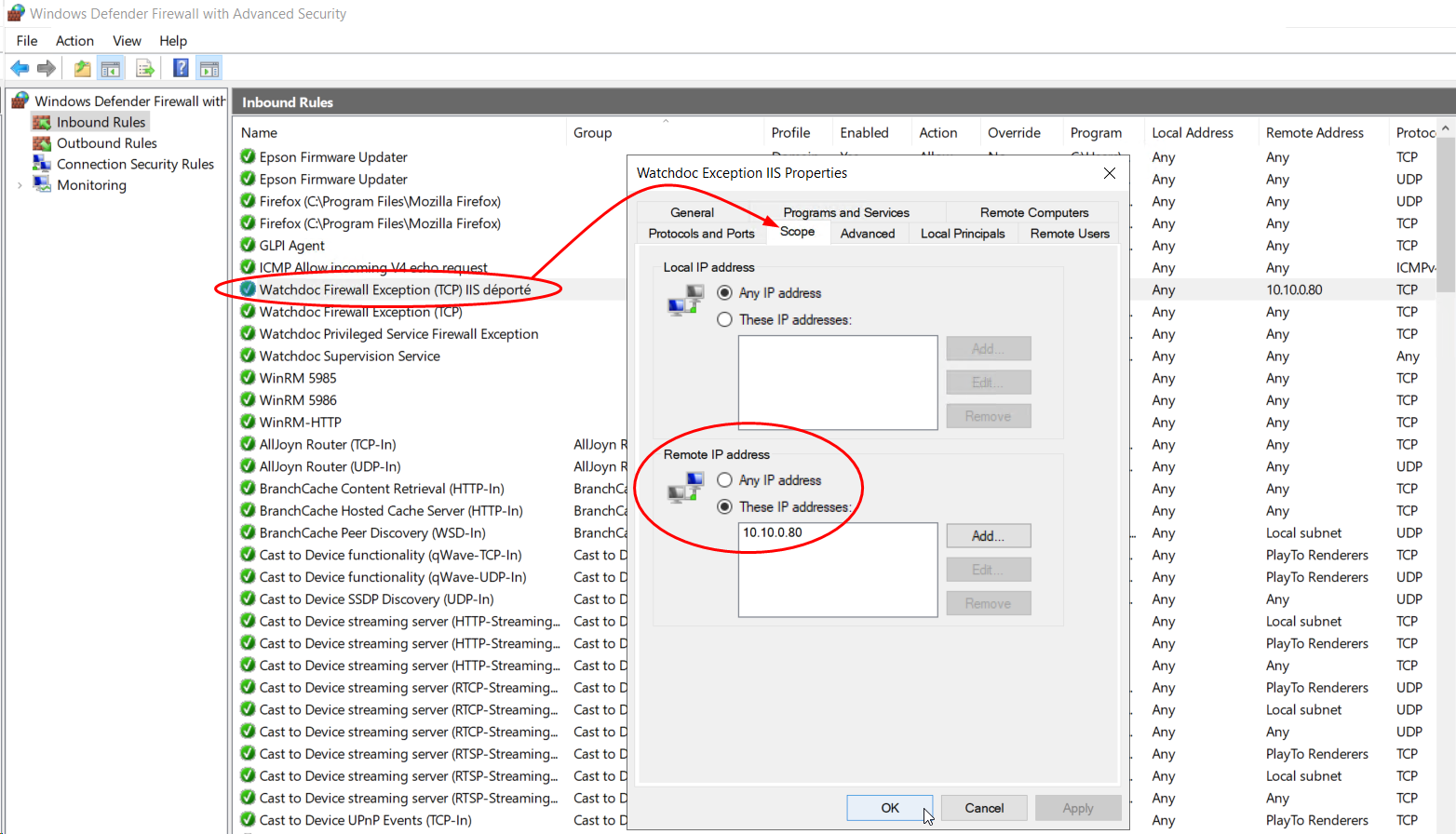Sort rules by the Group column header

click(592, 133)
